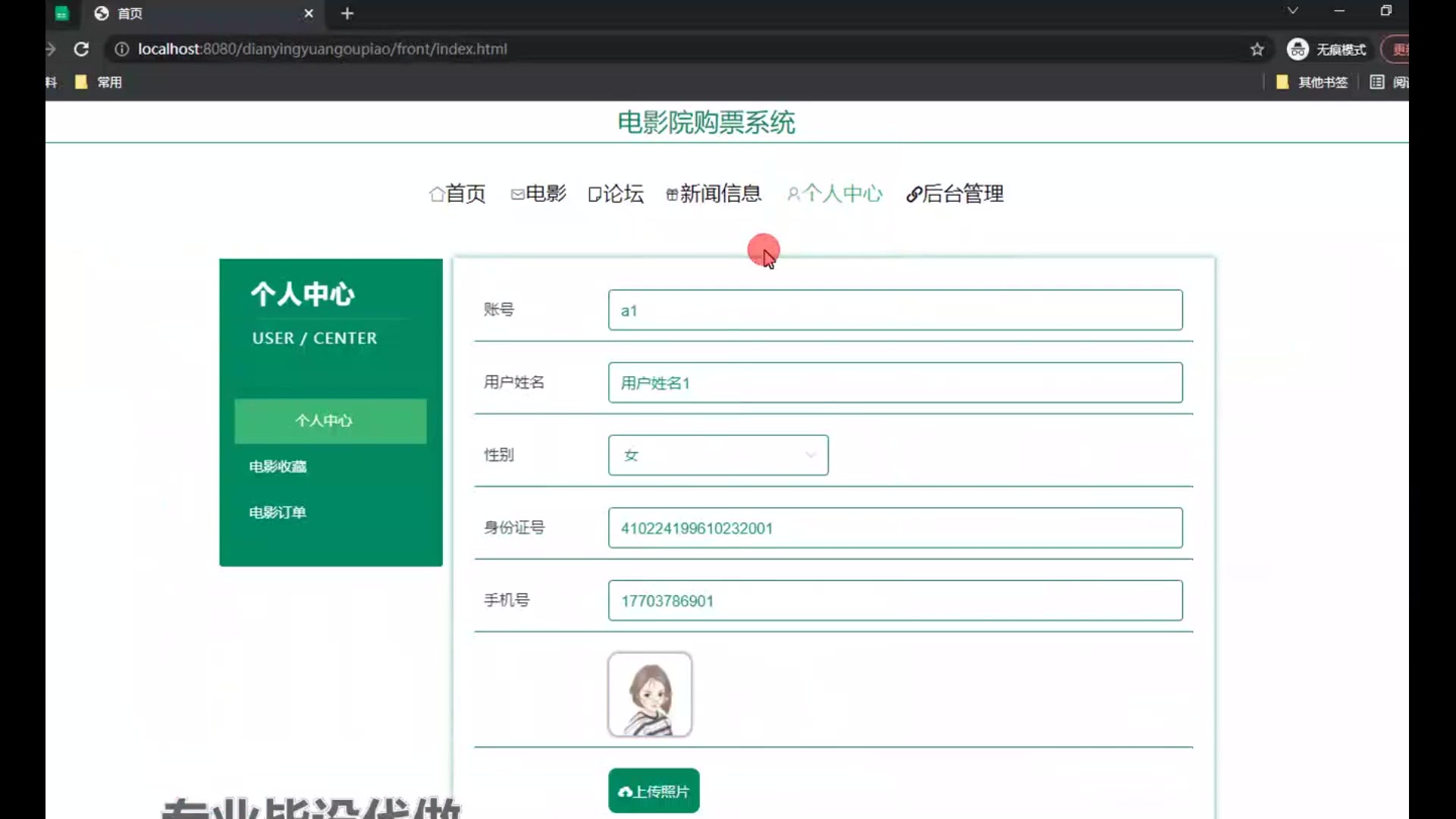This screenshot has width=1456, height=819.
Task: Open 后台管理 admin link
Action: tap(955, 194)
